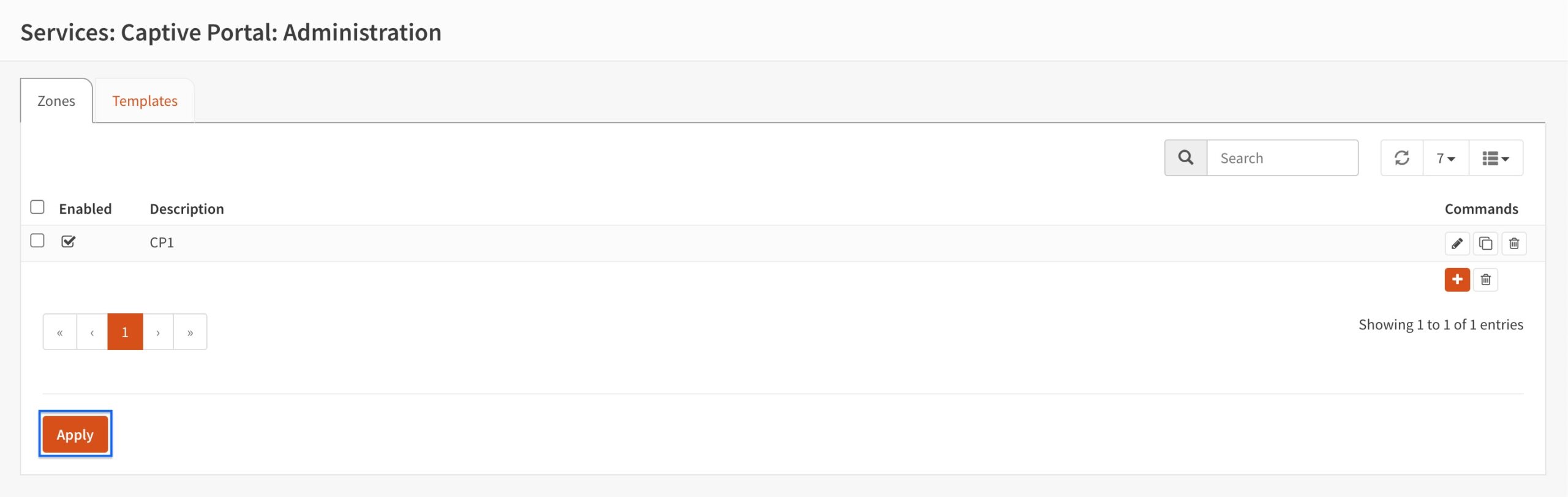
Task: Select the Zones tab
Action: [x=56, y=101]
